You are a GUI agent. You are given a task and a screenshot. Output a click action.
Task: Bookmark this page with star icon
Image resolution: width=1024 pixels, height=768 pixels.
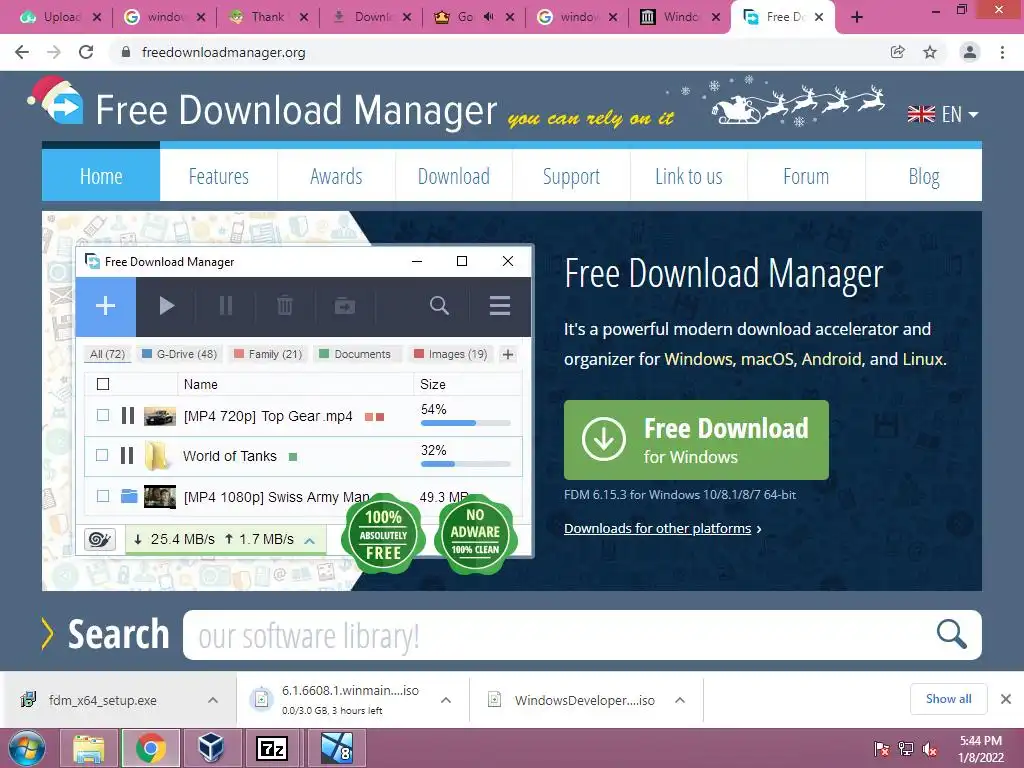tap(930, 52)
